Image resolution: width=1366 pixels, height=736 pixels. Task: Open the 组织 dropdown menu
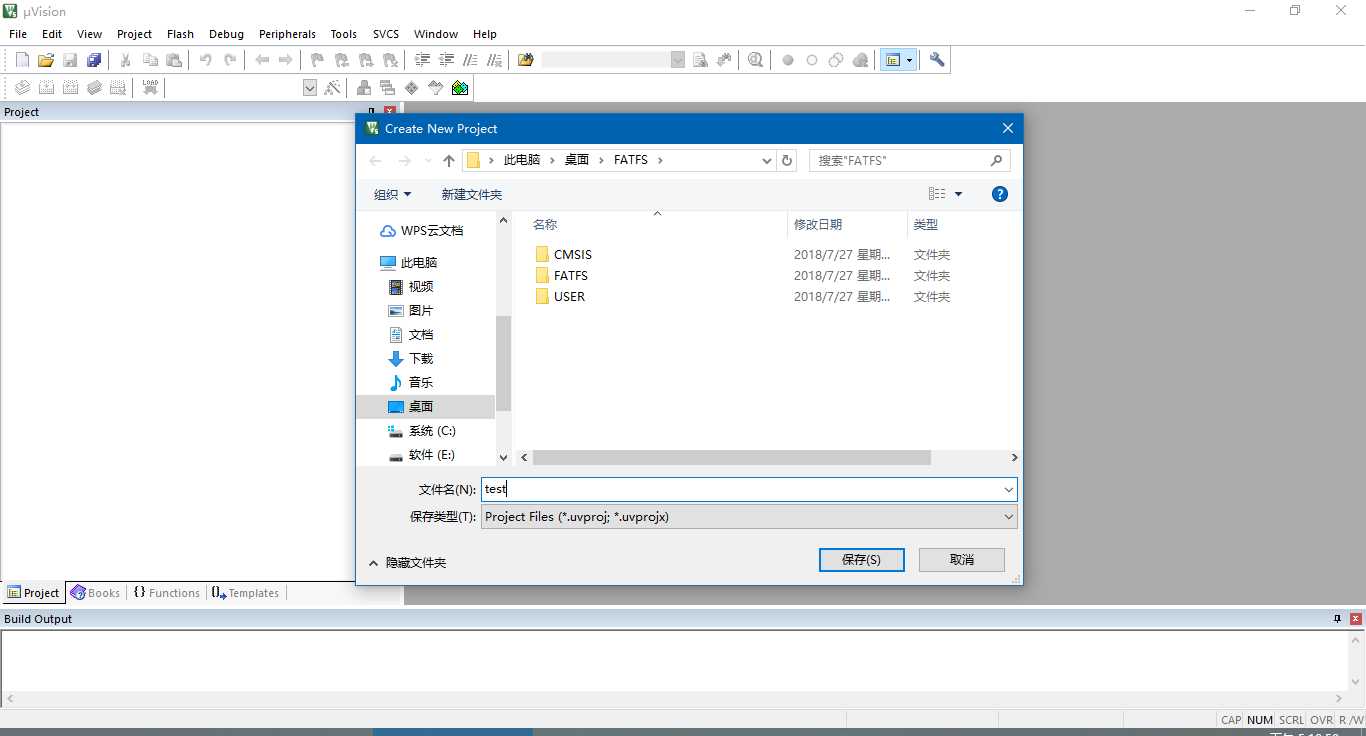tap(392, 194)
